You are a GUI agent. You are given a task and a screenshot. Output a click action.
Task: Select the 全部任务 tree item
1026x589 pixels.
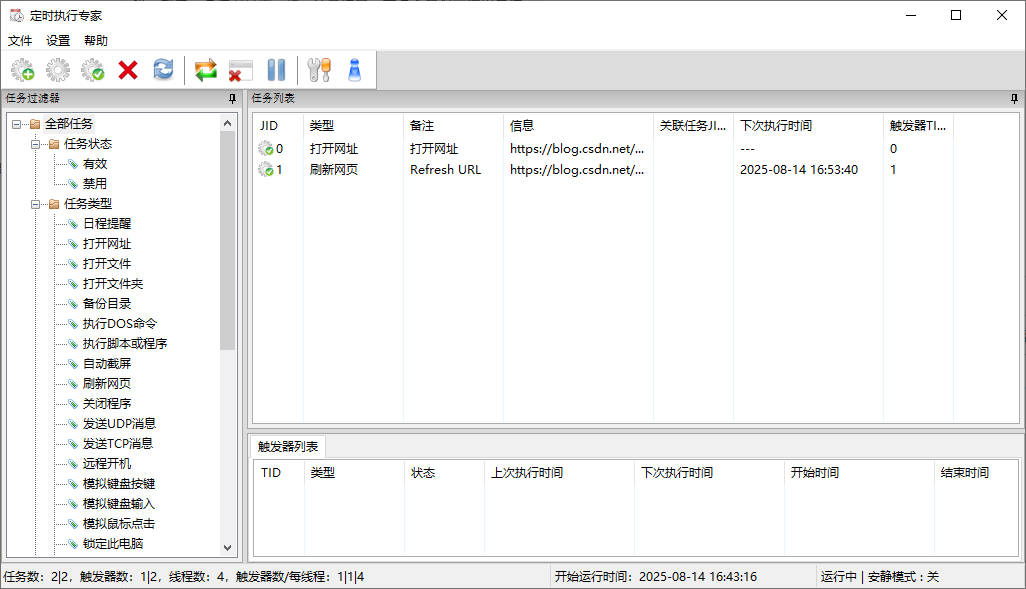click(69, 124)
